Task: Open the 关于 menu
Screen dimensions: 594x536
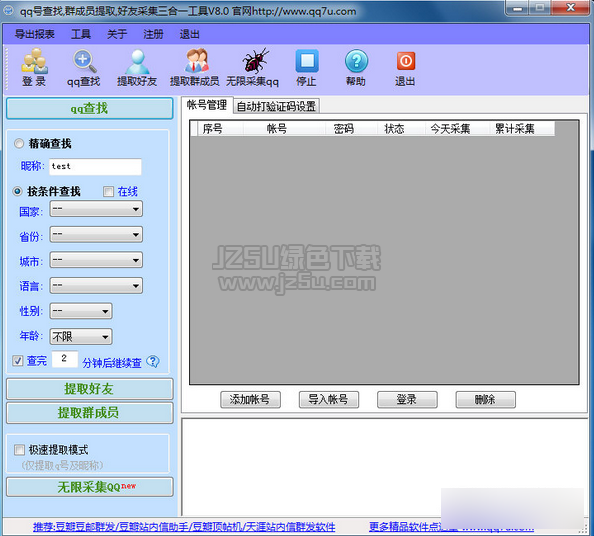Action: point(117,34)
